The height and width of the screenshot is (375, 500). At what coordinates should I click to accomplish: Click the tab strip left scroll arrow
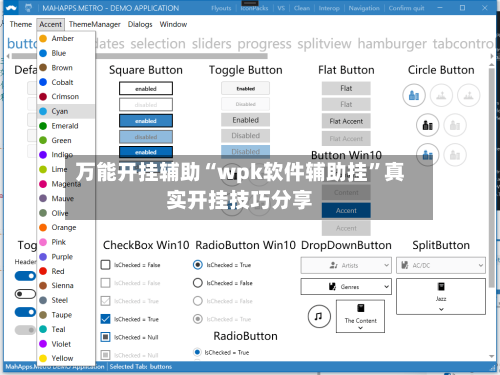(8, 56)
